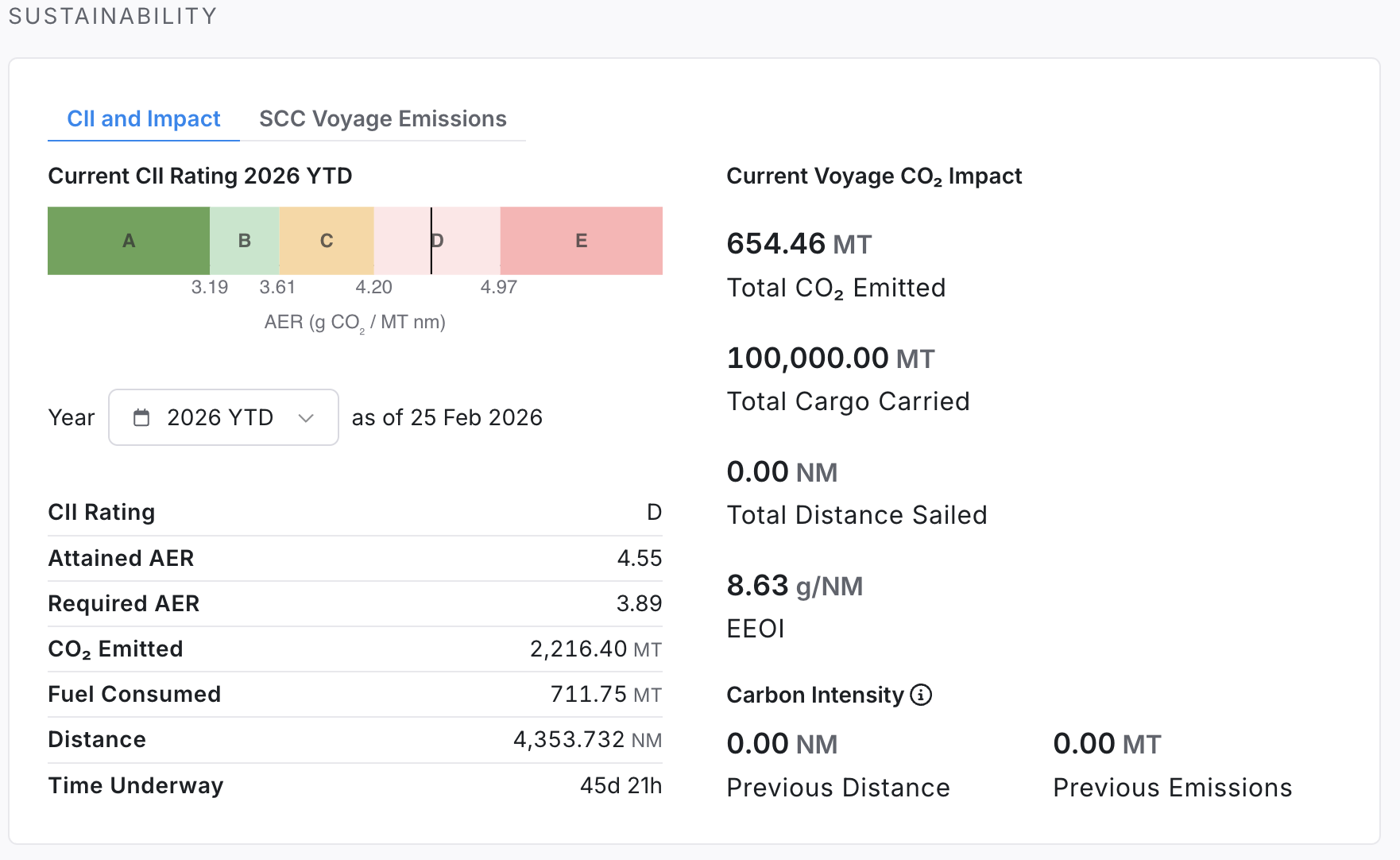Click the 654.46 MT Total CO₂ Emitted figure
Viewport: 1400px width, 860px height.
click(x=799, y=244)
